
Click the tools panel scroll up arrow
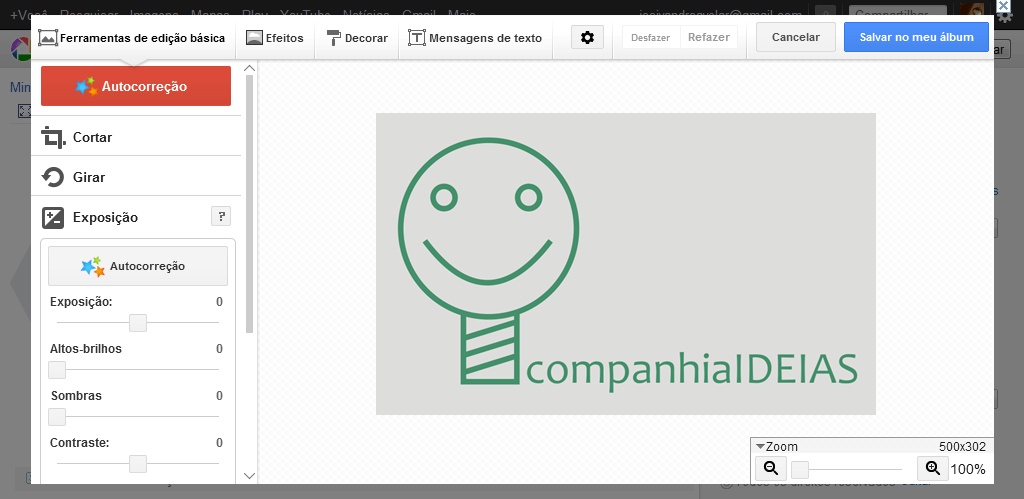(x=249, y=68)
